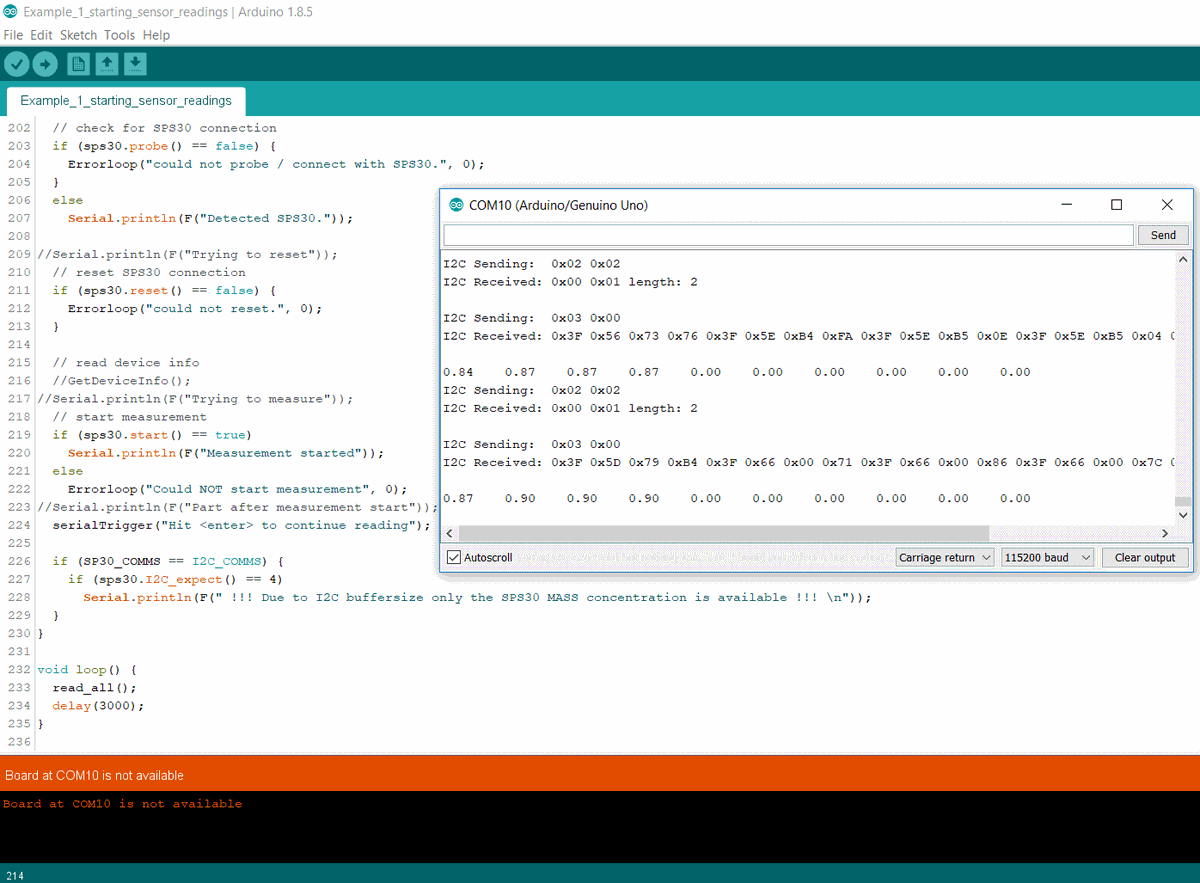Open the Help menu
The image size is (1200, 883).
point(156,35)
